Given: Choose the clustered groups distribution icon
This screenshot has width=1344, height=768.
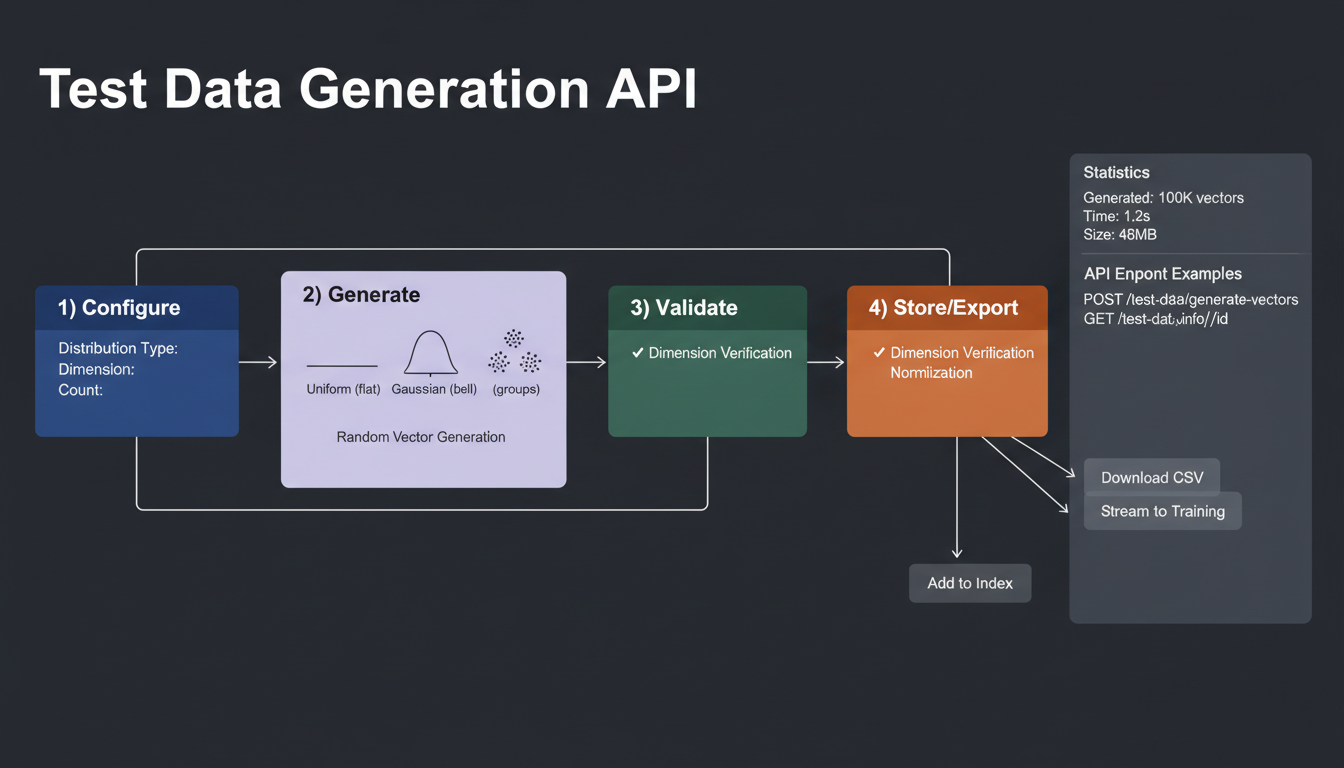Looking at the screenshot, I should click(515, 352).
